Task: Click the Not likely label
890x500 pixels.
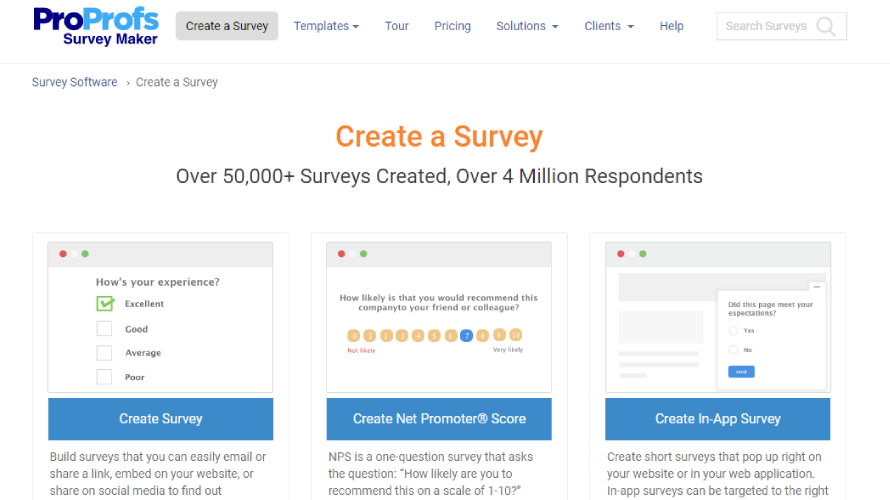Action: pos(362,351)
